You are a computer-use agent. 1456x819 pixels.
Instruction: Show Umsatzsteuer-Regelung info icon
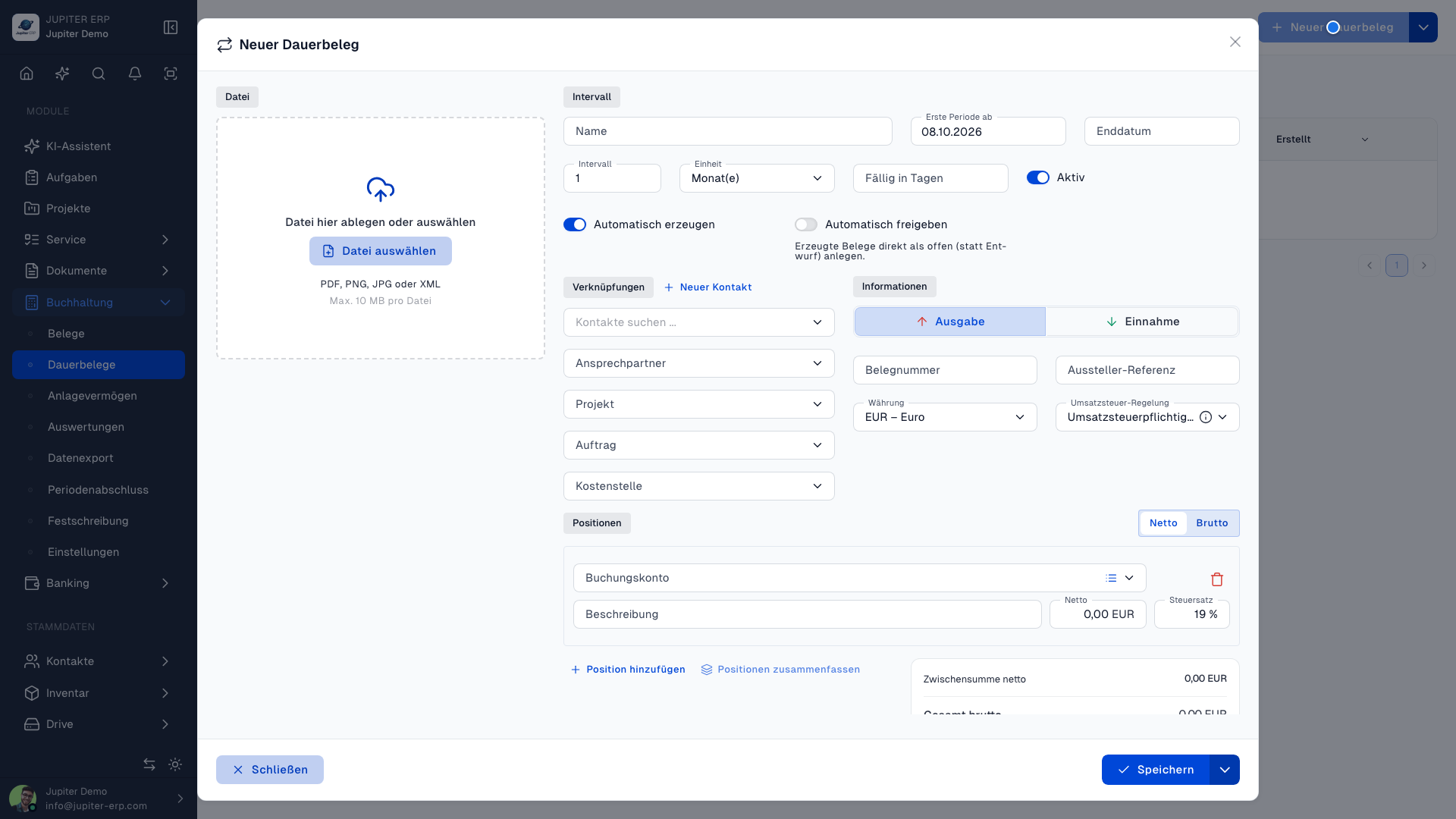pyautogui.click(x=1206, y=417)
